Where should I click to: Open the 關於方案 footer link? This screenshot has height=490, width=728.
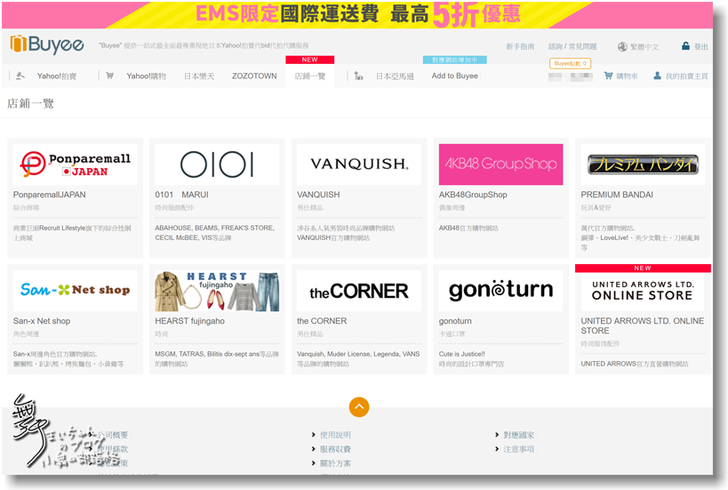335,463
